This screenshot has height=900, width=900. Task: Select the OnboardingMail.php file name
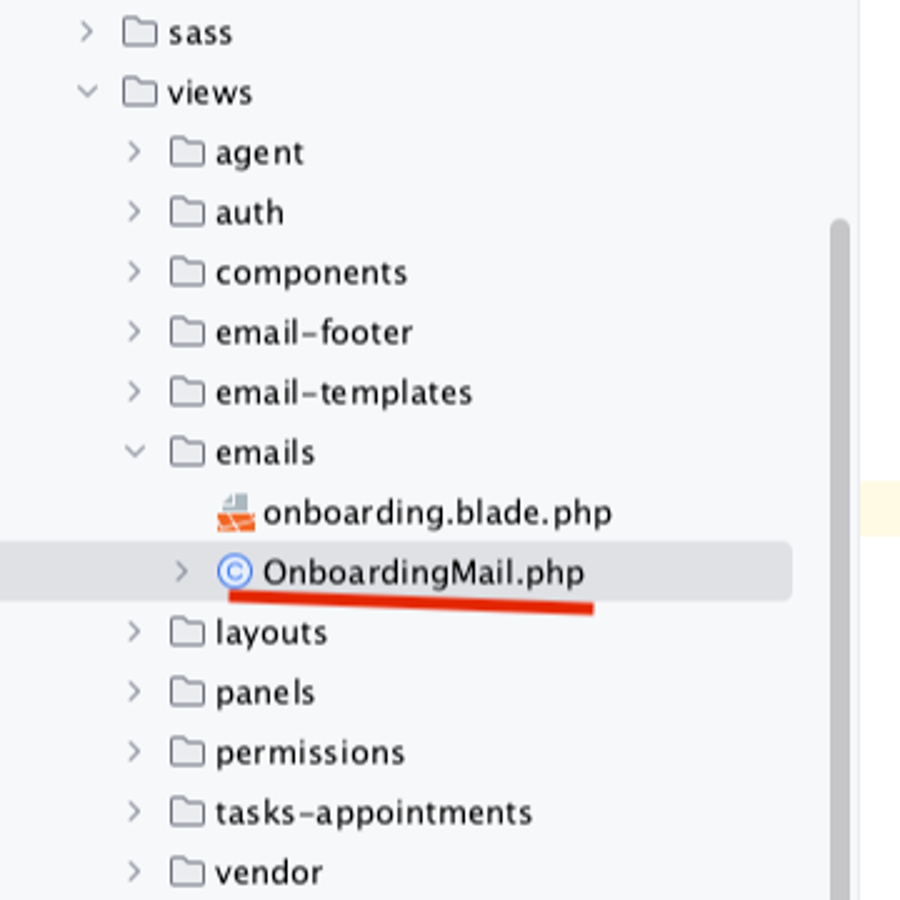(424, 573)
